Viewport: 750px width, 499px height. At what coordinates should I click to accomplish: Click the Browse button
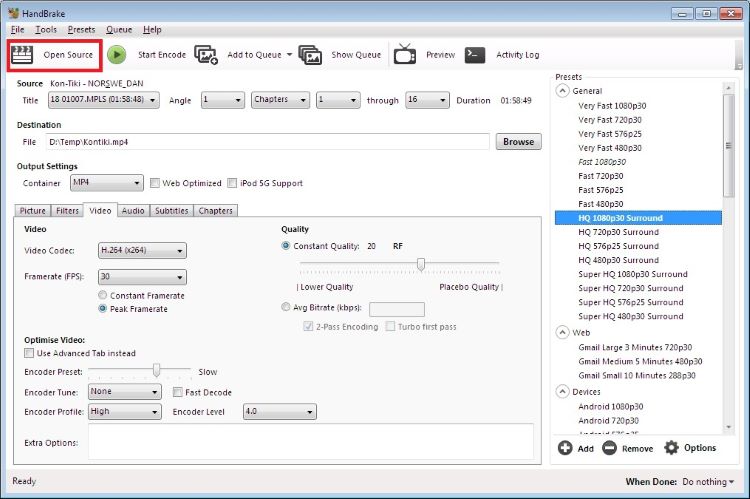coord(518,142)
